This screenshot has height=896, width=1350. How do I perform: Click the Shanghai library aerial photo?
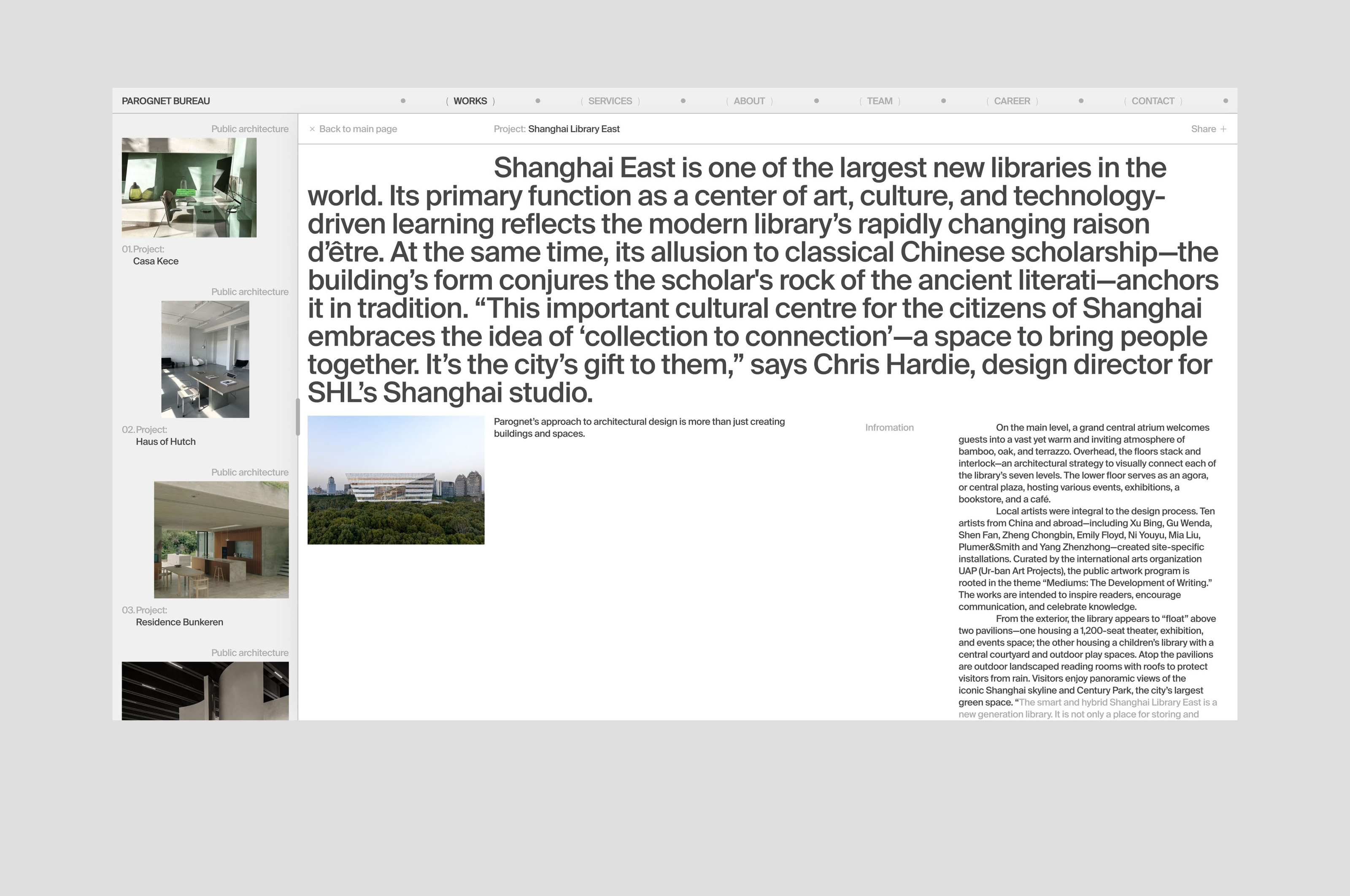point(396,480)
